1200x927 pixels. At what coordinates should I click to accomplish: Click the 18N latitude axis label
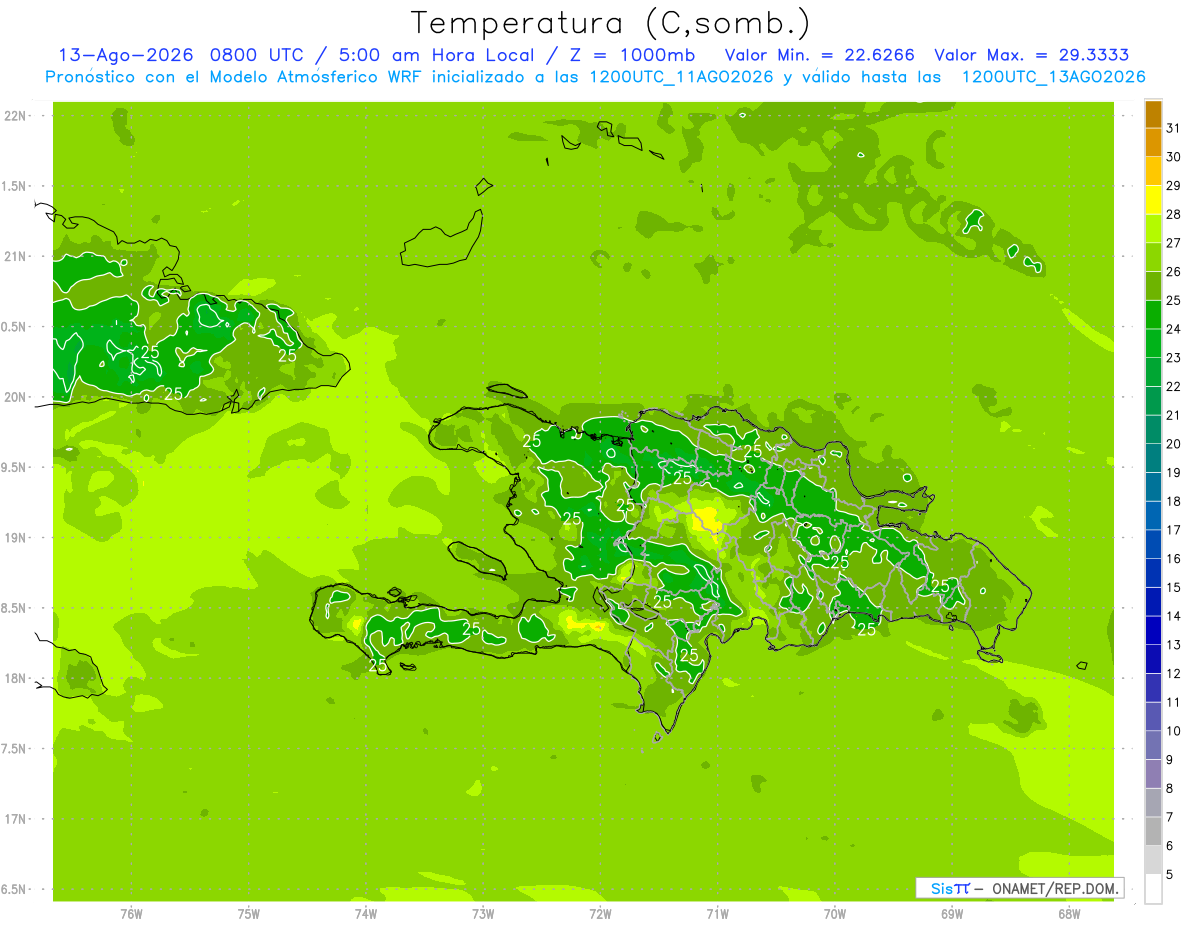15,678
